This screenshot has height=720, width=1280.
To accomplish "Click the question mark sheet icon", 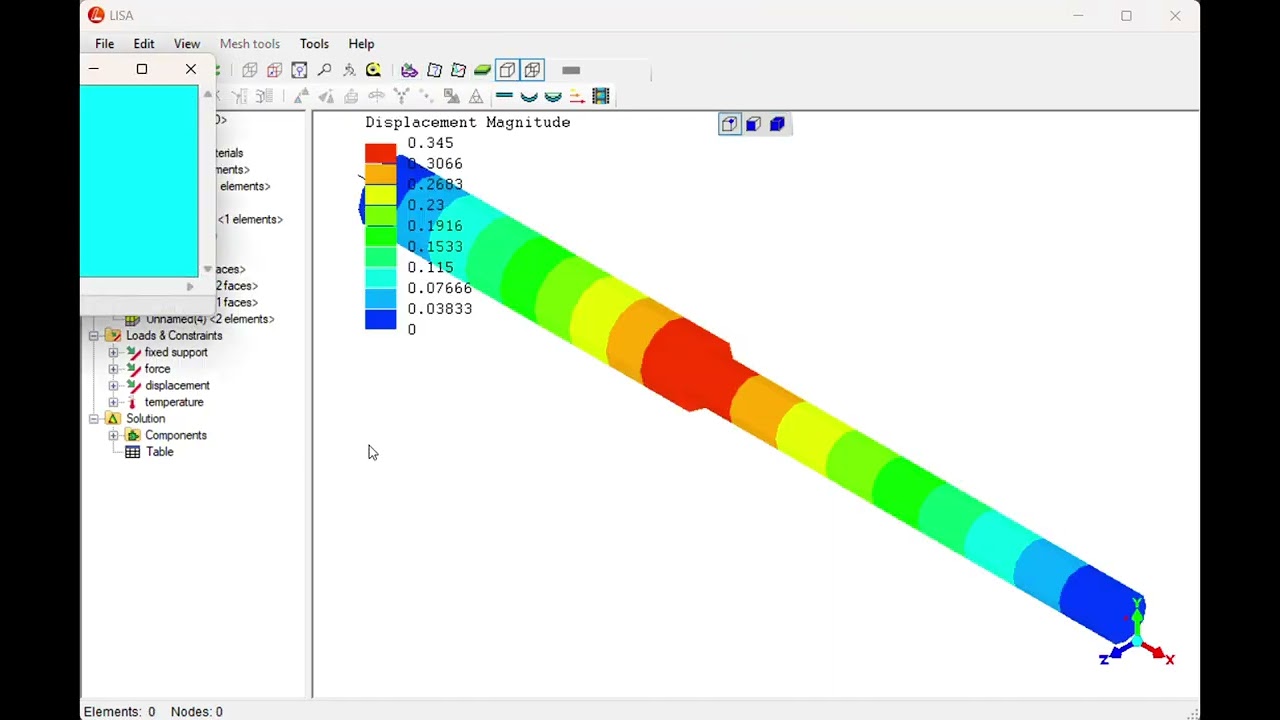I will pyautogui.click(x=434, y=70).
